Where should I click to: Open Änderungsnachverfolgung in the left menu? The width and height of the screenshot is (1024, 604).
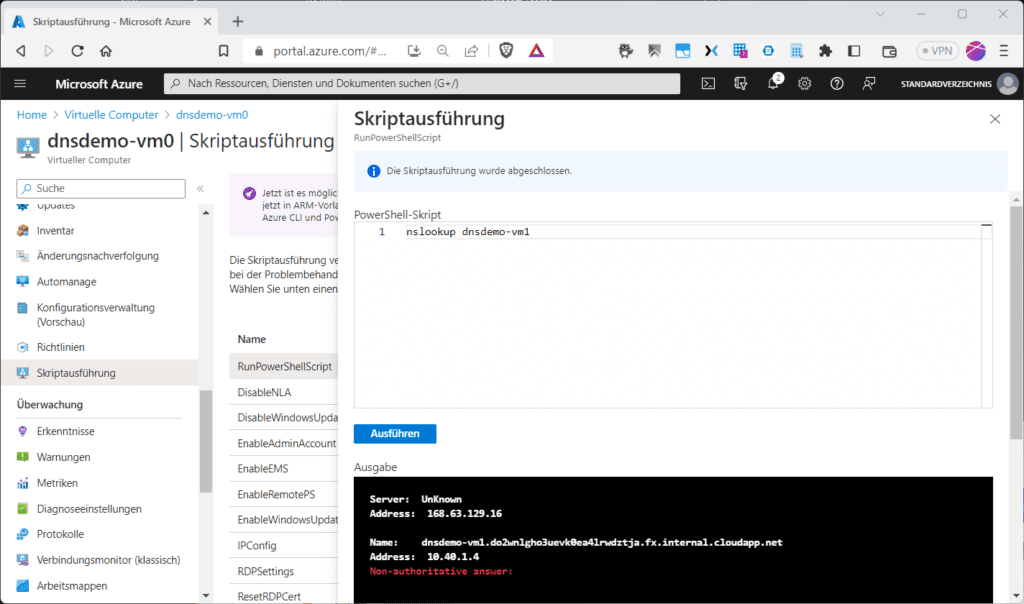97,256
